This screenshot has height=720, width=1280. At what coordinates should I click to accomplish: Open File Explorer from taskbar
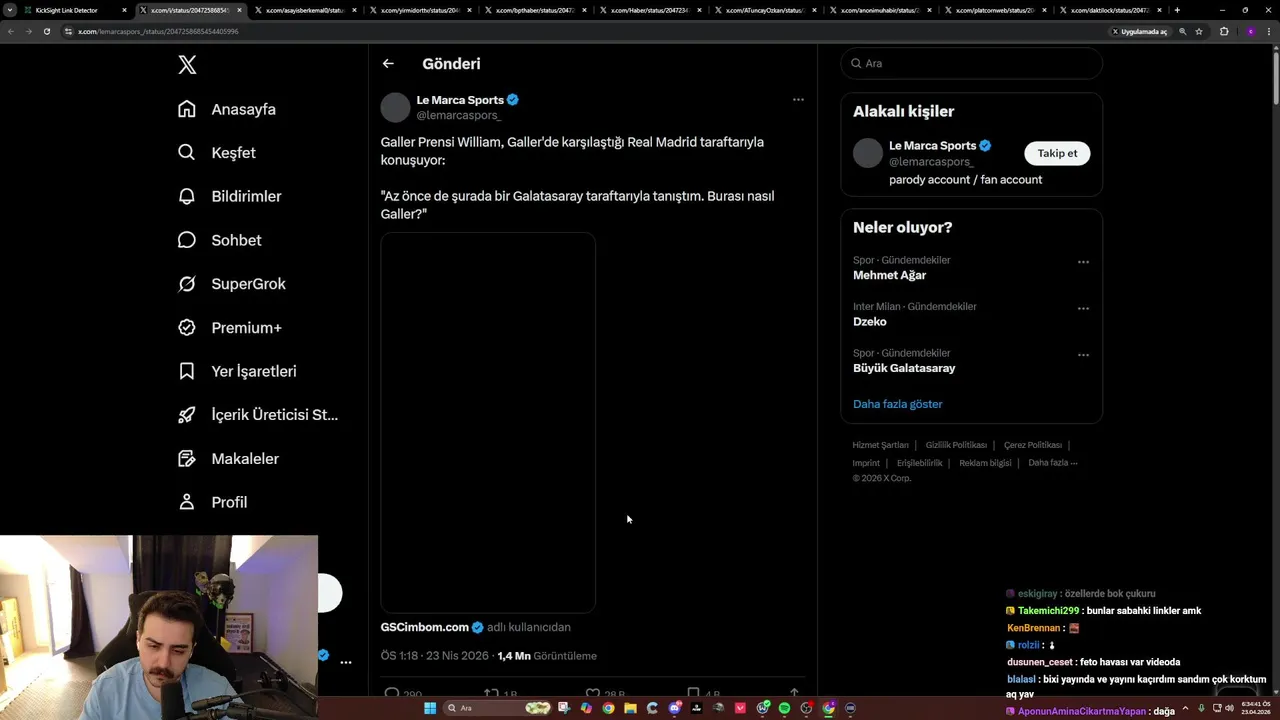coord(630,708)
